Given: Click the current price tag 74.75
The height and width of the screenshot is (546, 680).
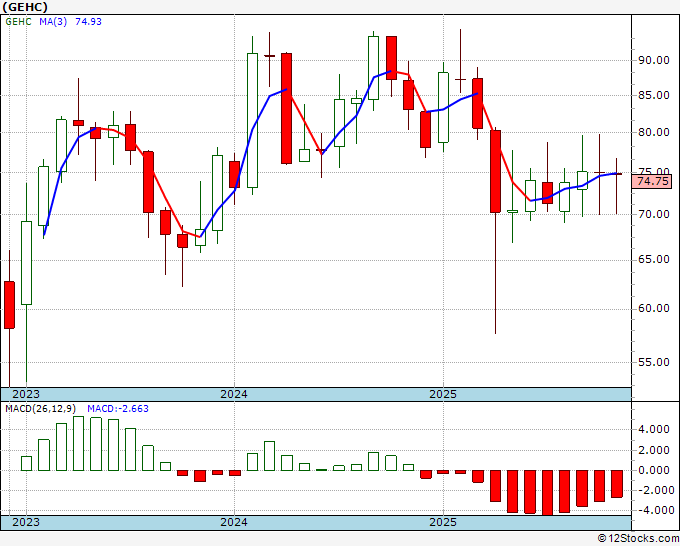Looking at the screenshot, I should click(652, 181).
